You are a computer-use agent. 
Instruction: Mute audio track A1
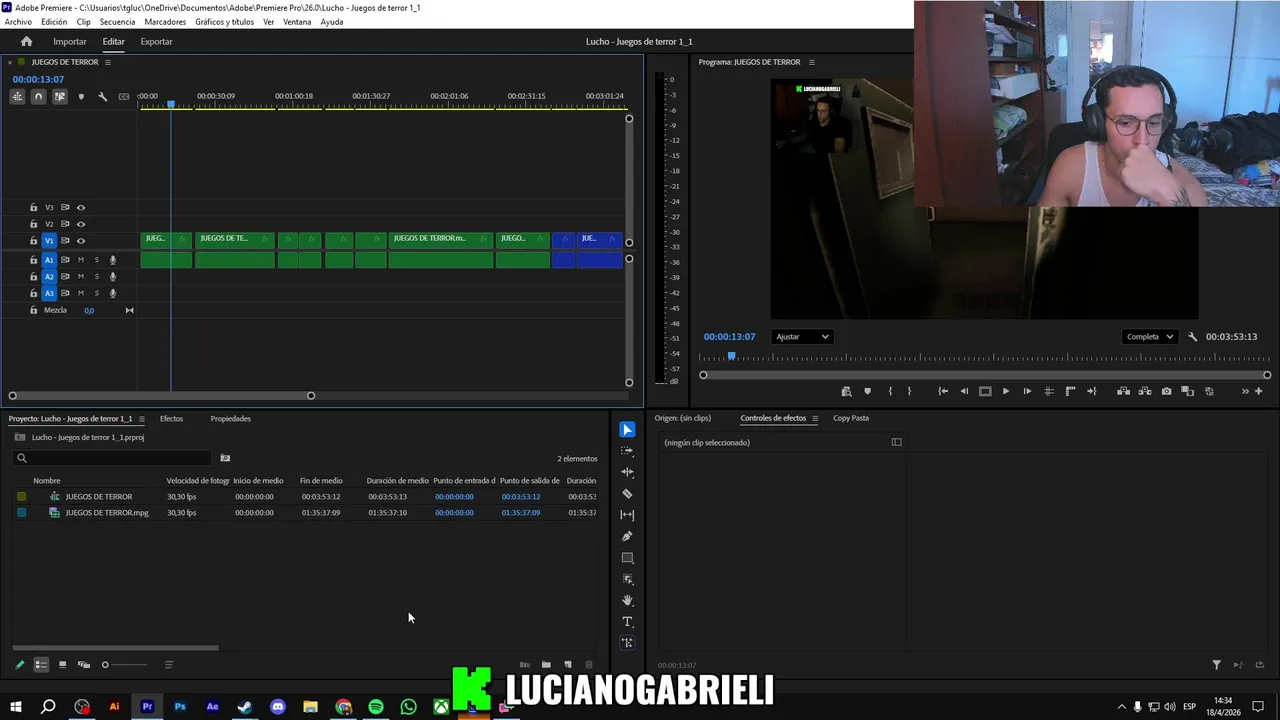click(x=81, y=260)
